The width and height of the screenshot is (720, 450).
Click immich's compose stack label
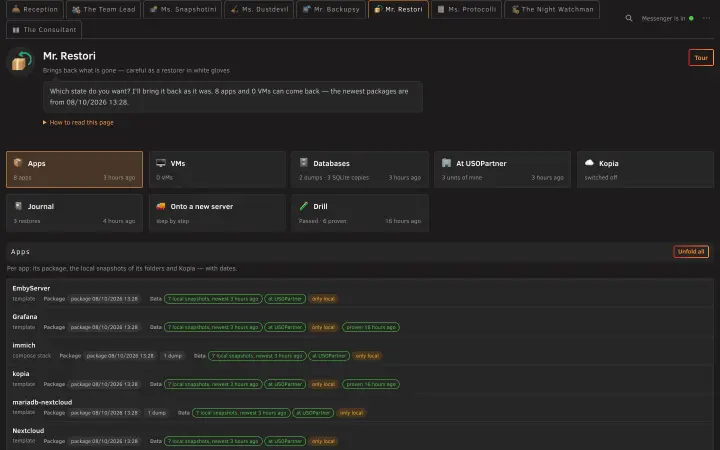pyautogui.click(x=32, y=356)
